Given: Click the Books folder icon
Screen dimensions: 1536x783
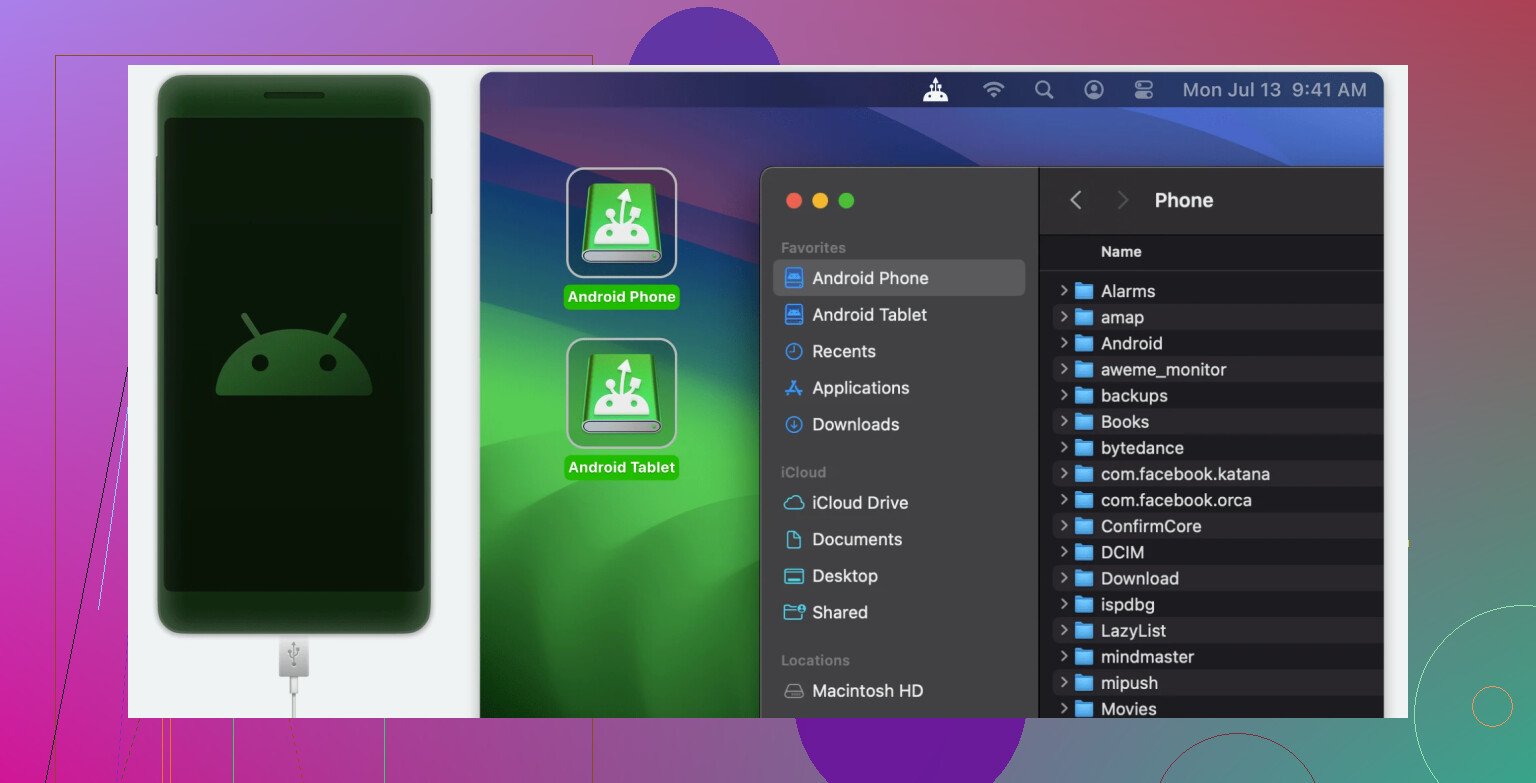Looking at the screenshot, I should [1084, 422].
